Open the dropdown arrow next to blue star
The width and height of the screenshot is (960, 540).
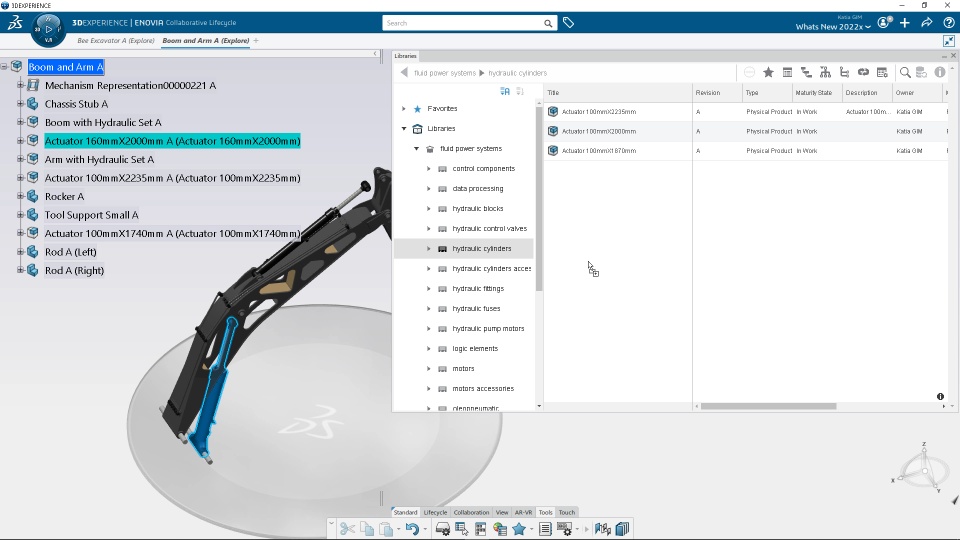coord(531,529)
